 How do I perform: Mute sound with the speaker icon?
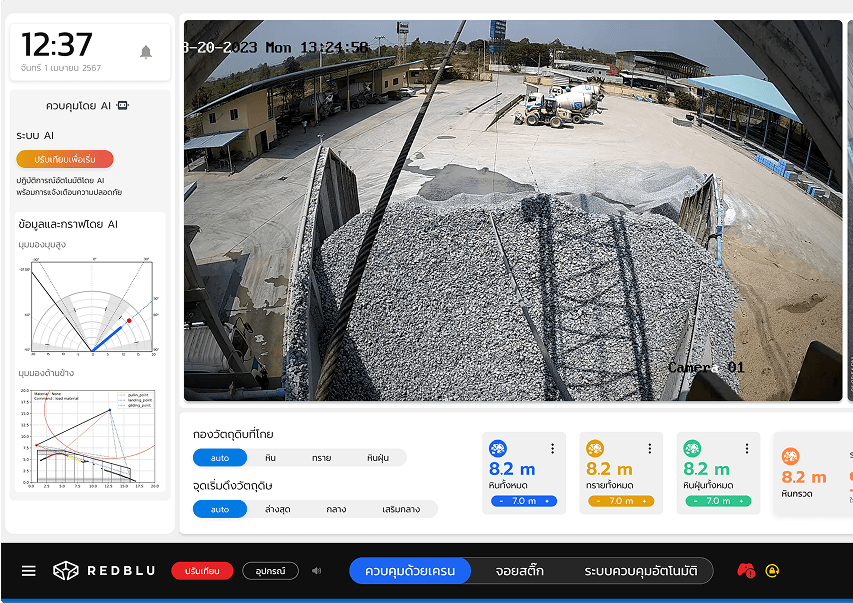[317, 571]
